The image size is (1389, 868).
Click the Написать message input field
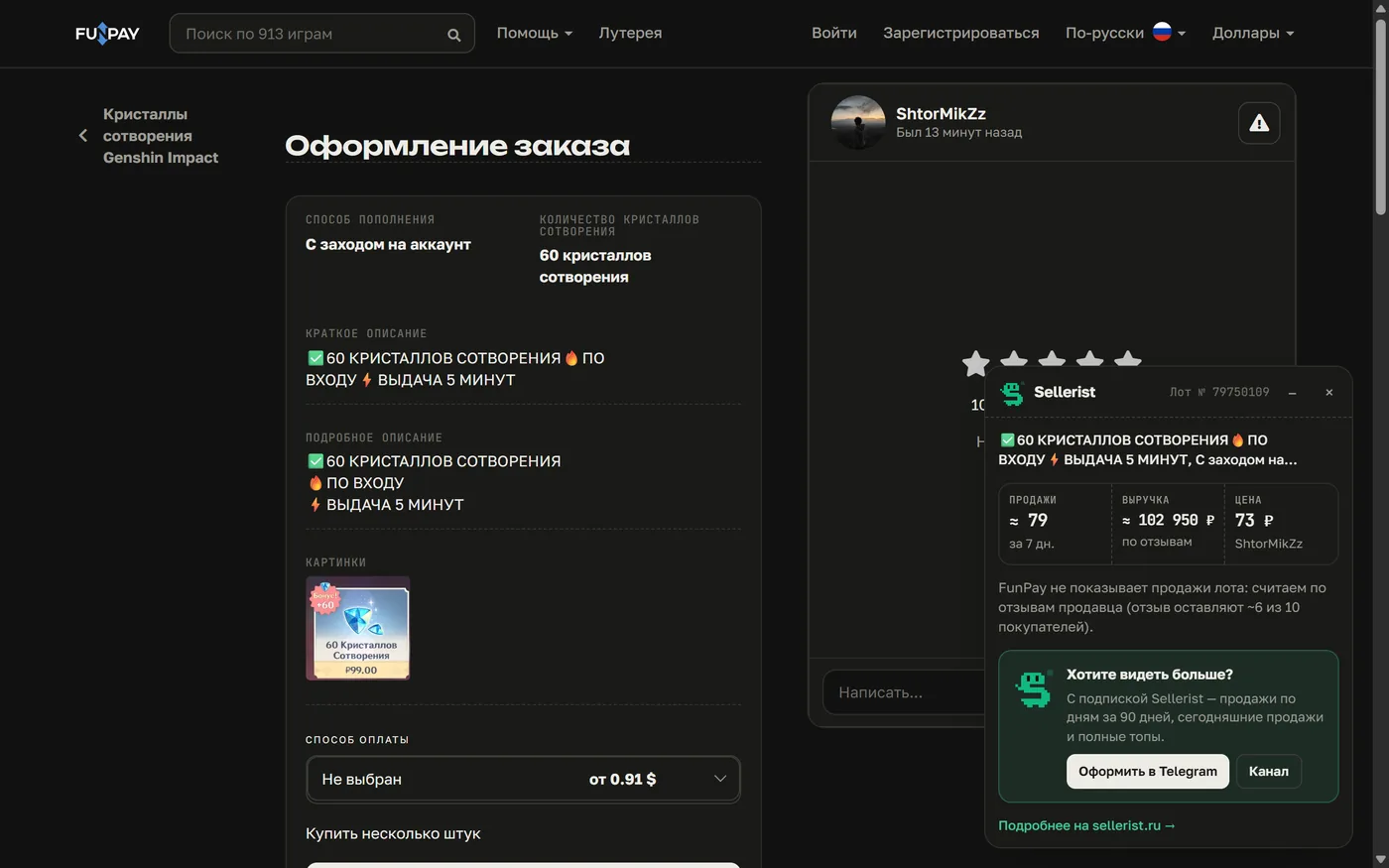[903, 692]
